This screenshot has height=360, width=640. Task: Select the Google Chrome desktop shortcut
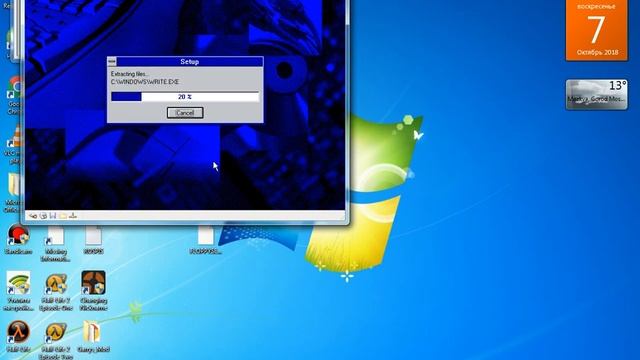16,95
